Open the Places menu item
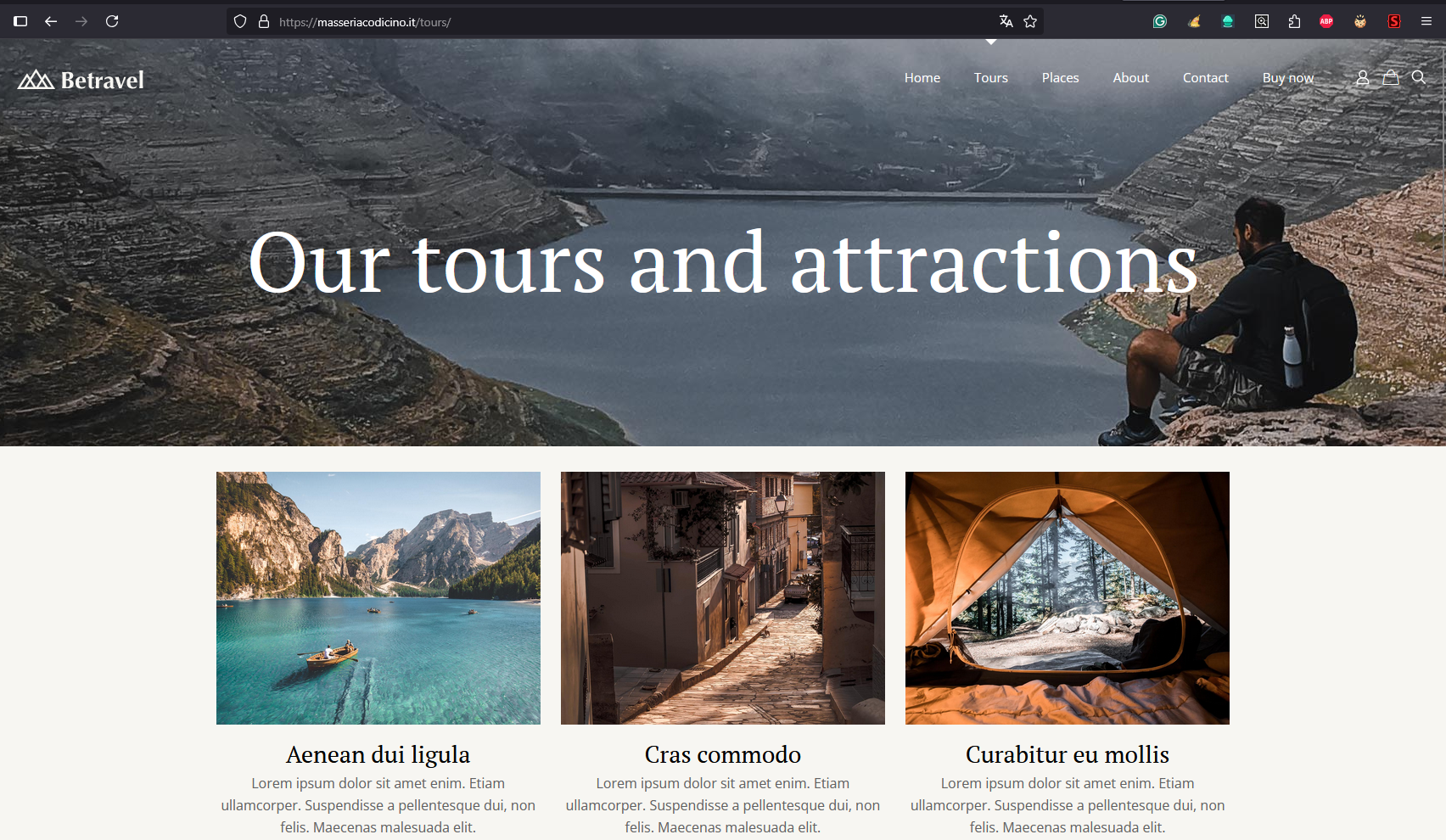This screenshot has width=1446, height=840. [x=1060, y=77]
